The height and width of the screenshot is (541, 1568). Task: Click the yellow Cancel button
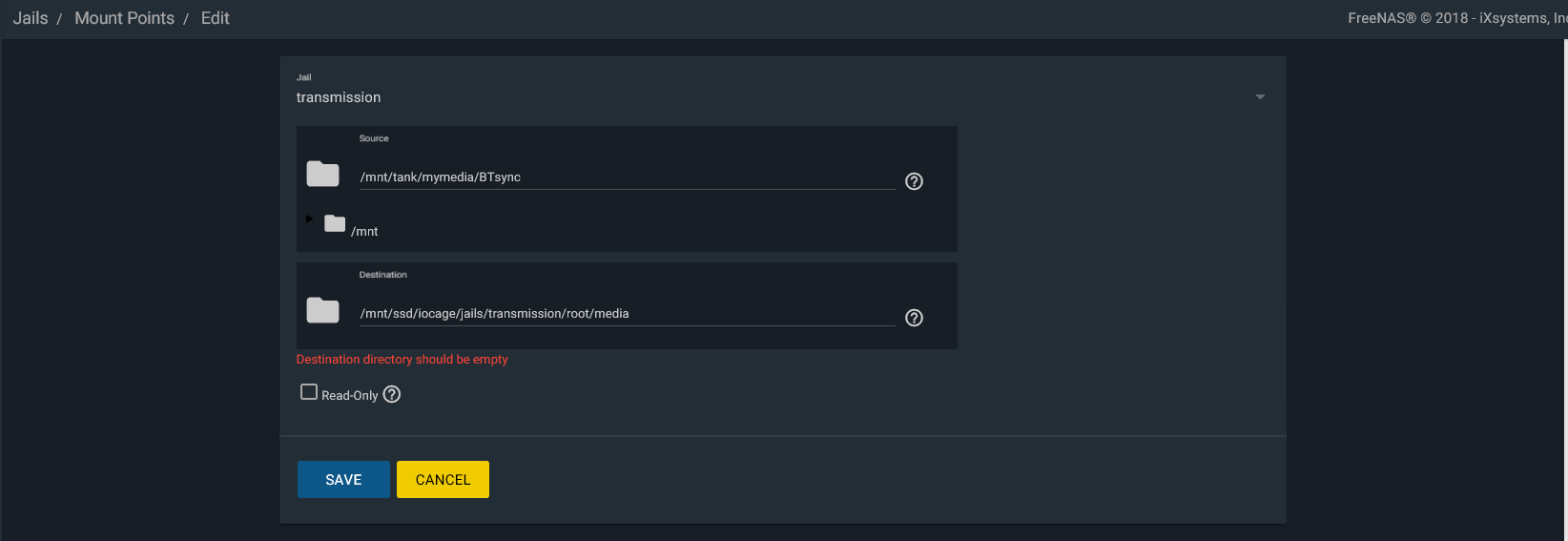pos(443,479)
